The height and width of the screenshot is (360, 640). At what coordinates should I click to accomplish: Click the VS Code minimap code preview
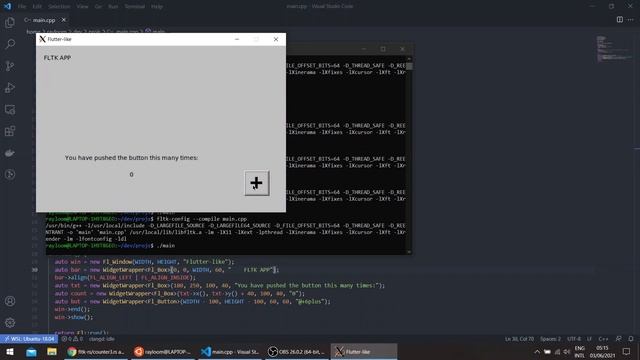614,49
